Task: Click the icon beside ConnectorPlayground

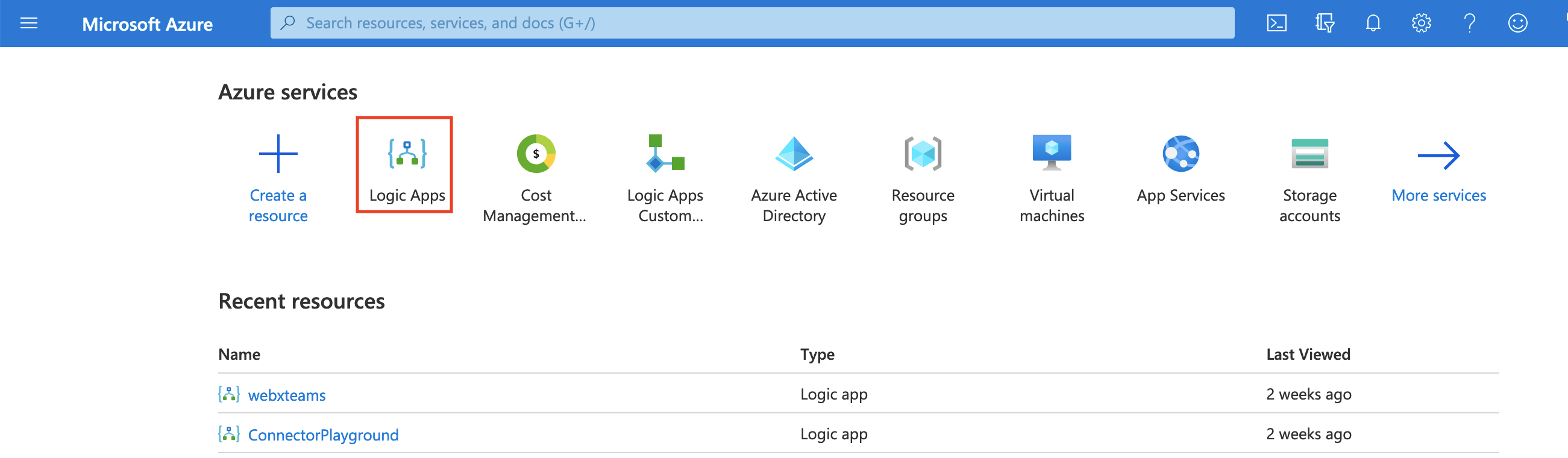Action: coord(229,434)
